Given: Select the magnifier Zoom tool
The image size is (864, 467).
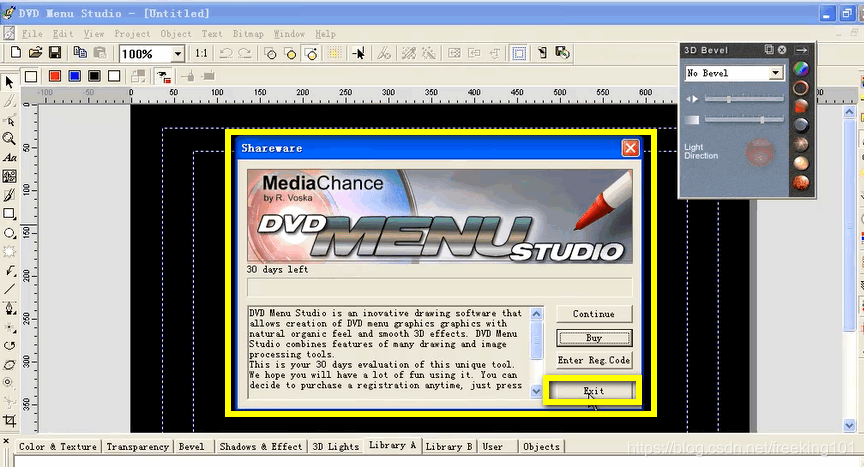Looking at the screenshot, I should [x=9, y=139].
